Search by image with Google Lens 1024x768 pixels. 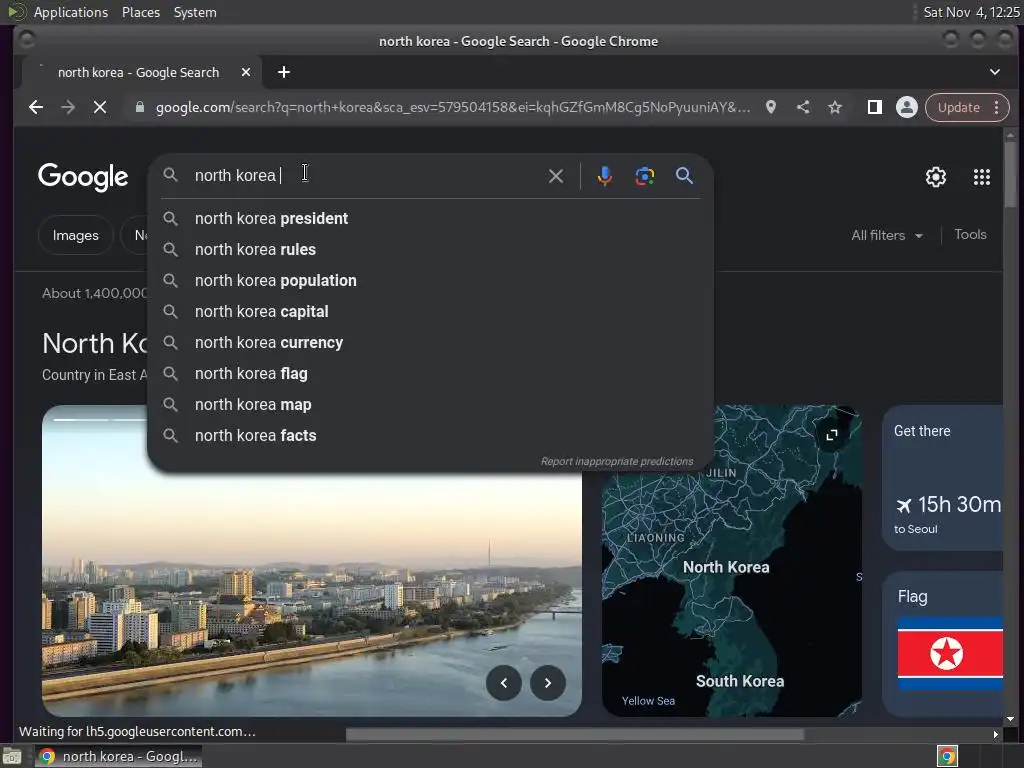(x=645, y=176)
